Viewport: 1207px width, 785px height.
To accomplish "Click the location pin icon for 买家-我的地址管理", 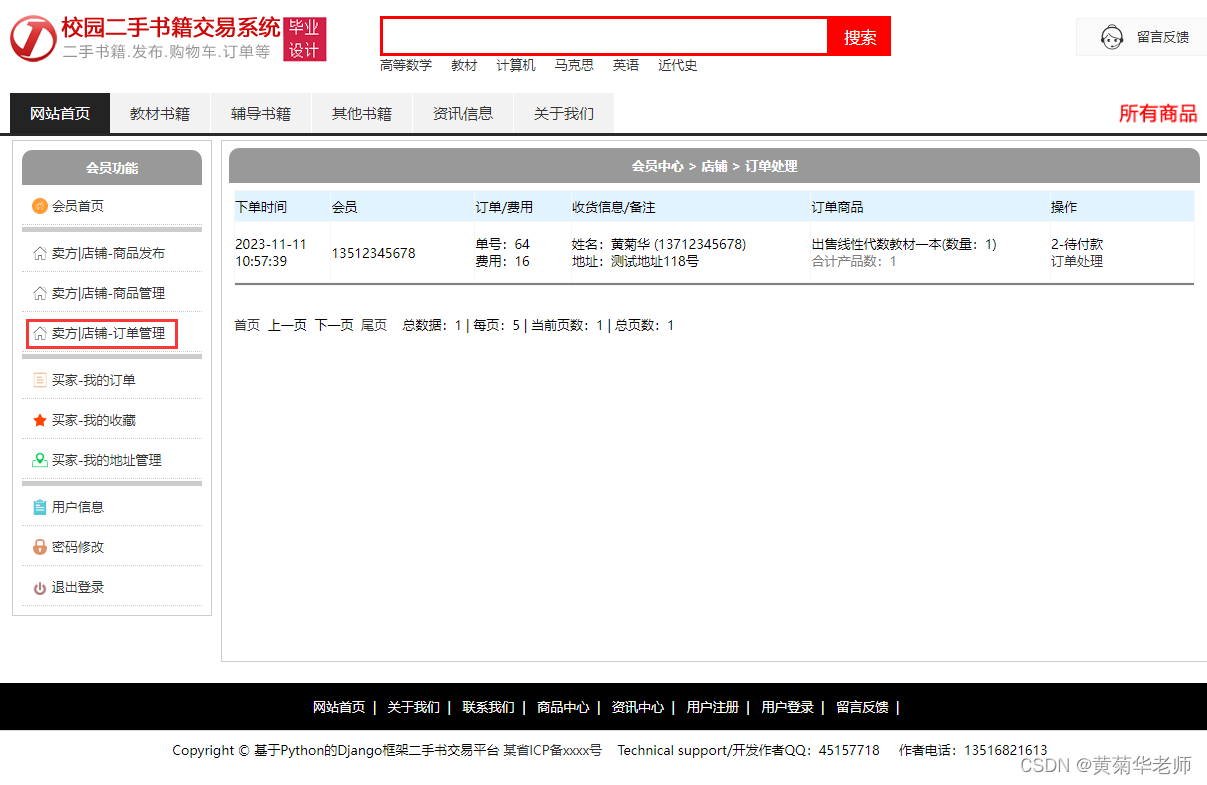I will tap(40, 460).
